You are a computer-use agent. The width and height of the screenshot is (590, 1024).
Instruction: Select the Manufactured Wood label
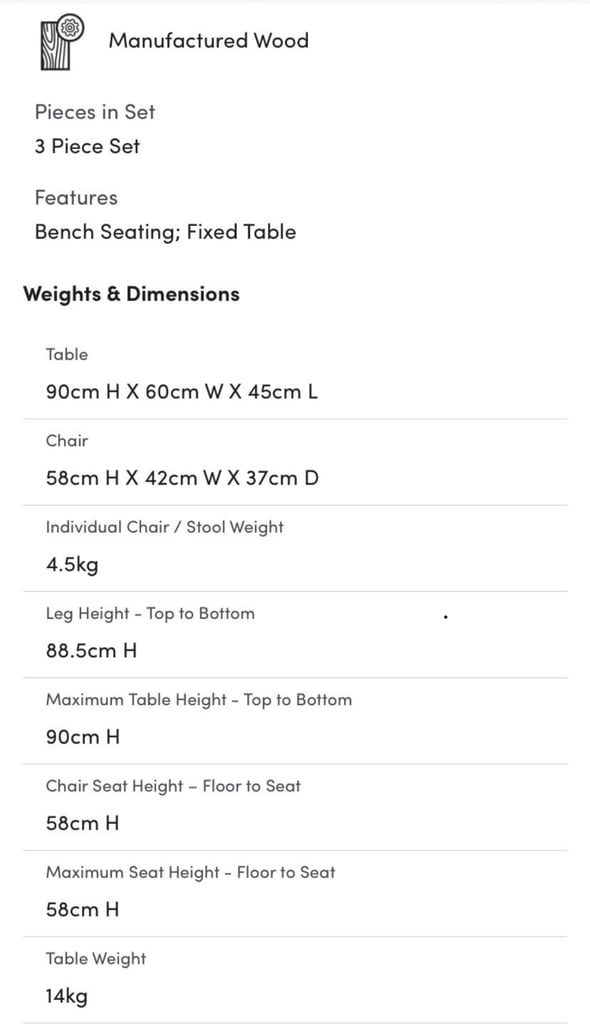point(208,40)
